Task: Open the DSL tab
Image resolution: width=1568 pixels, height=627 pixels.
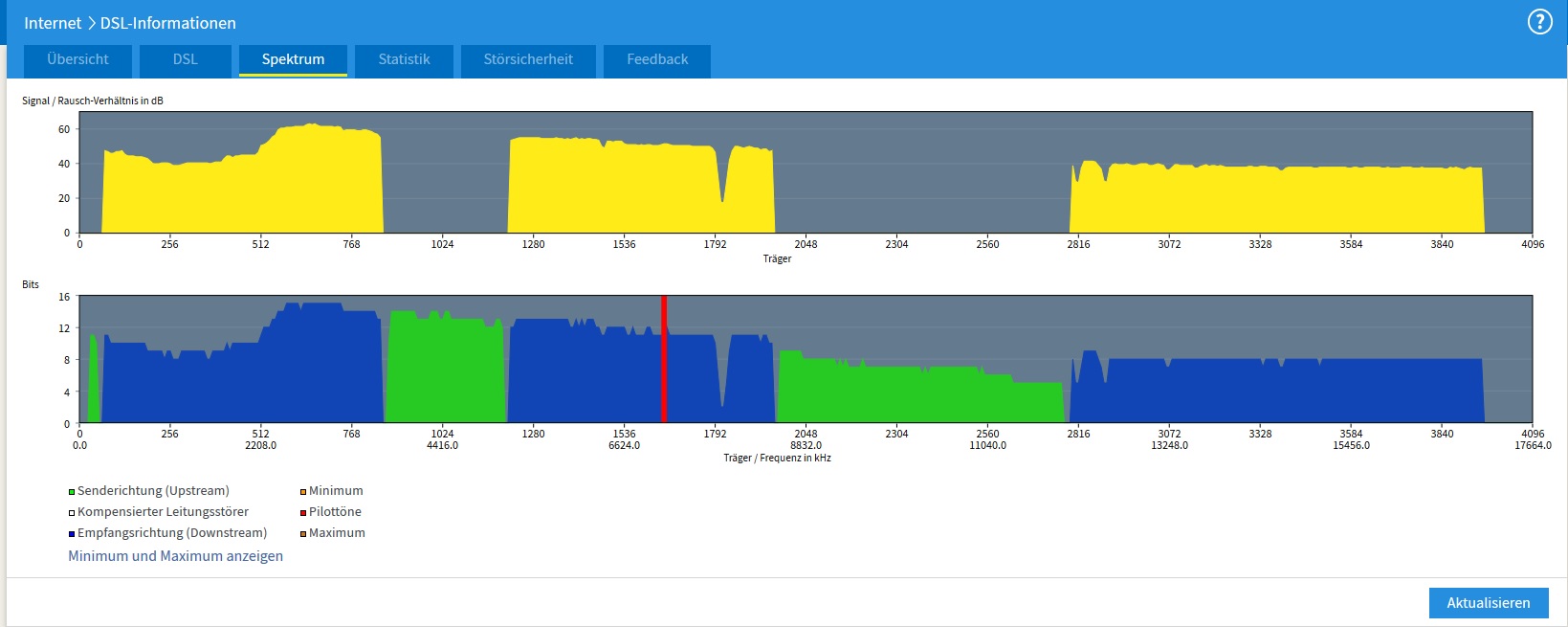Action: point(185,59)
